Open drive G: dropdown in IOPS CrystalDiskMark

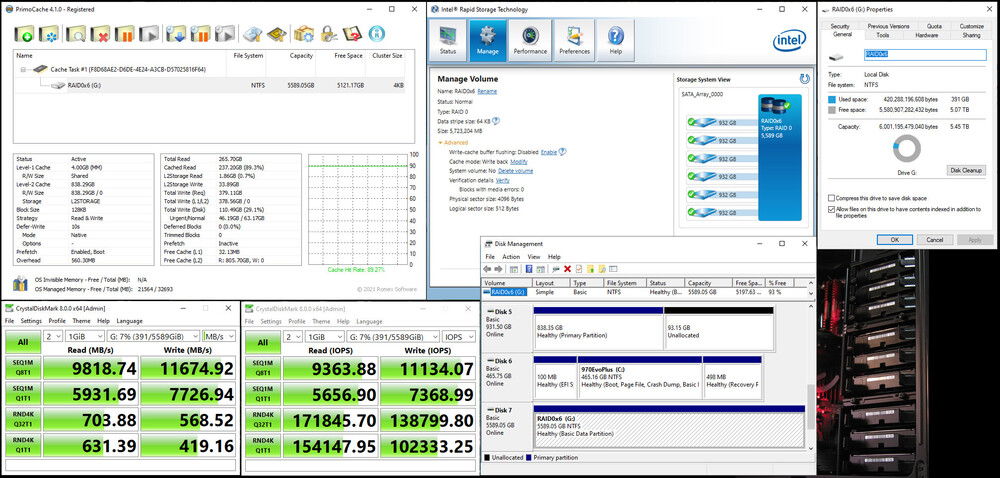[393, 336]
